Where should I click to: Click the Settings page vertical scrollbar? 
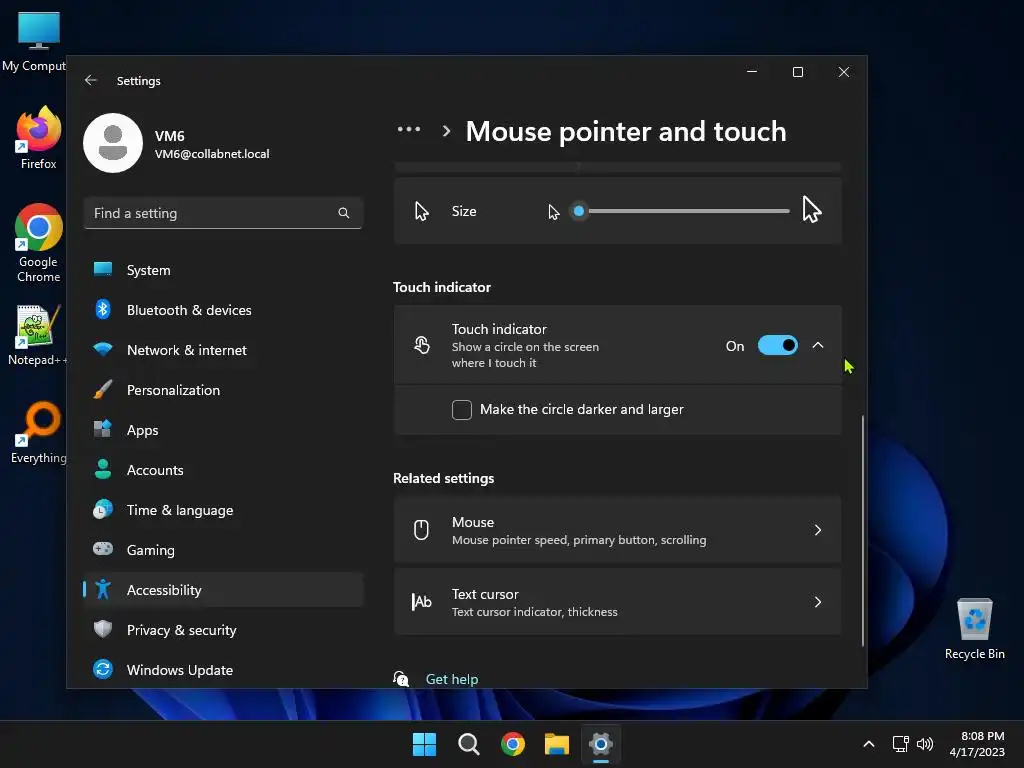(863, 530)
